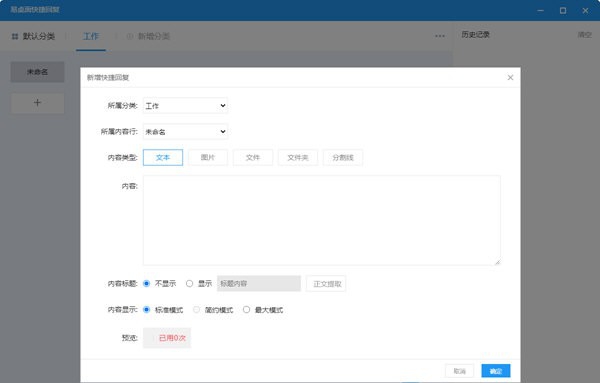Click the 正文提取 button
This screenshot has width=600, height=383.
click(326, 284)
